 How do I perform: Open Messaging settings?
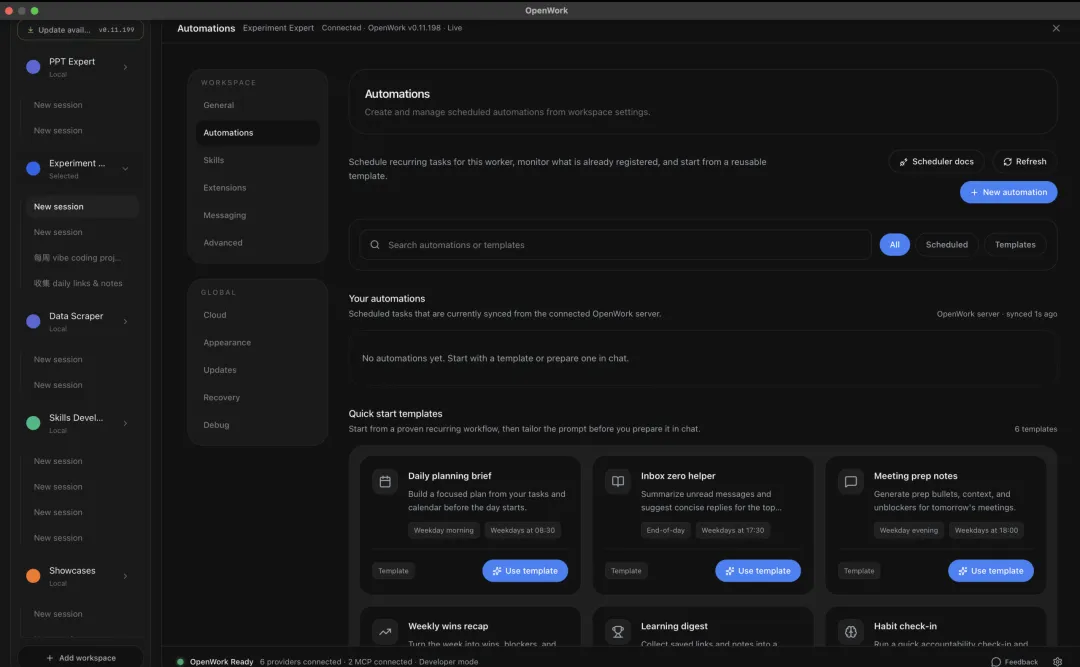258,215
